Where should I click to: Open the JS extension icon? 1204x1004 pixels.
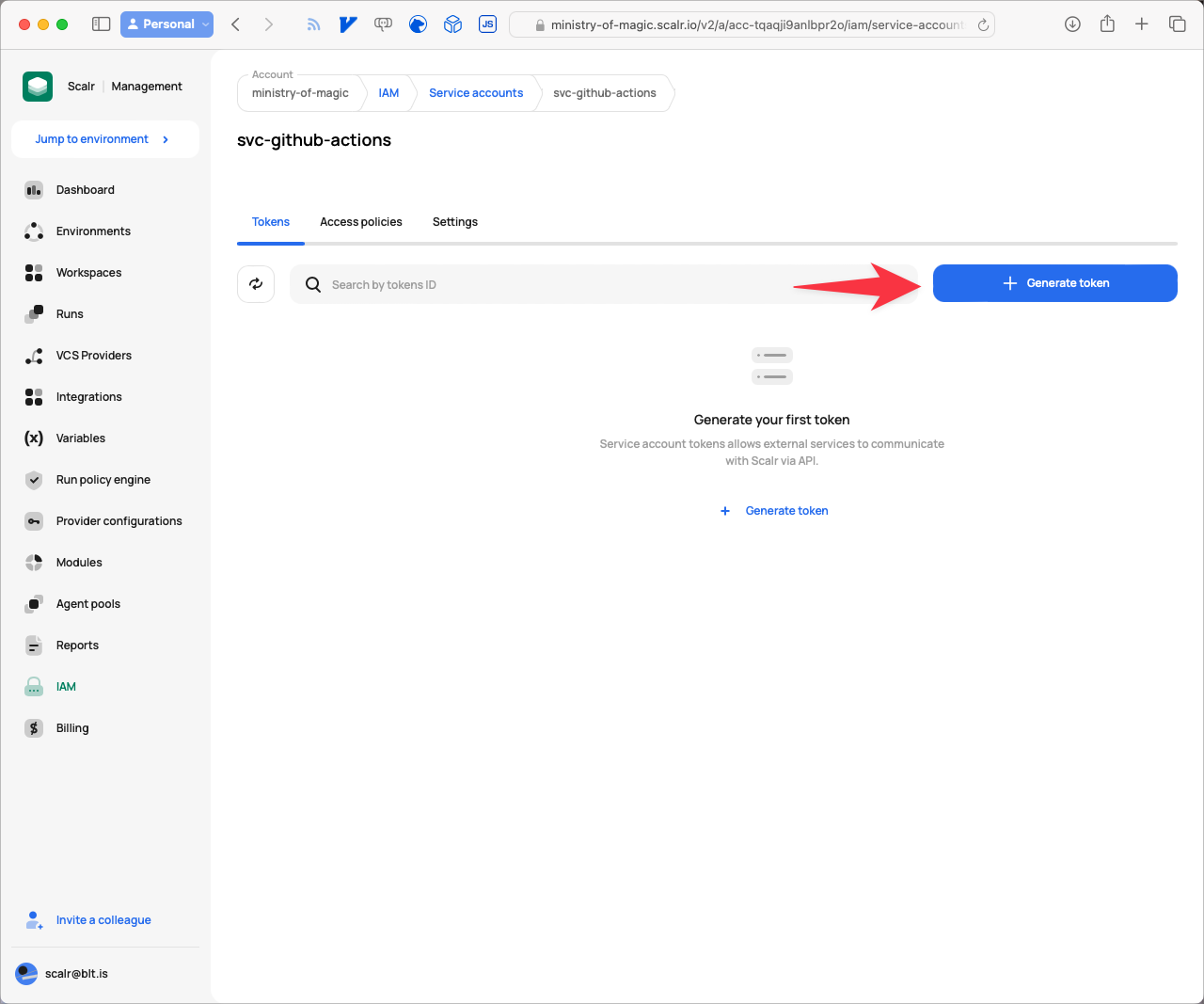point(487,24)
